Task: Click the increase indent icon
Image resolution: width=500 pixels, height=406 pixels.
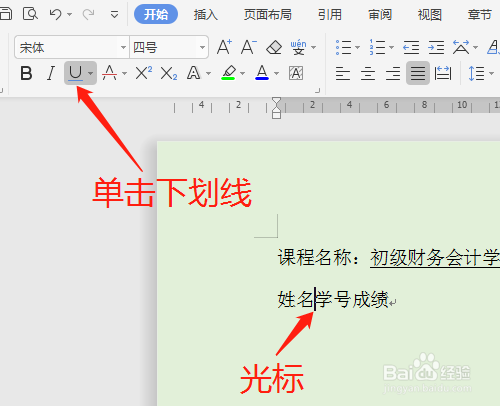Action: [436, 47]
